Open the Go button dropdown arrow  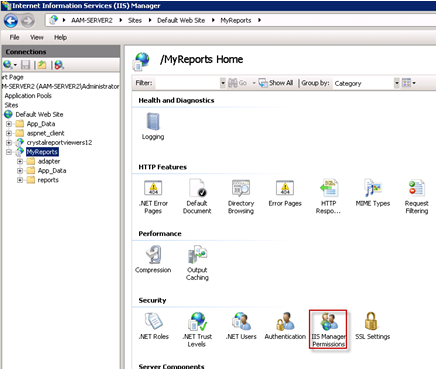pyautogui.click(x=254, y=83)
